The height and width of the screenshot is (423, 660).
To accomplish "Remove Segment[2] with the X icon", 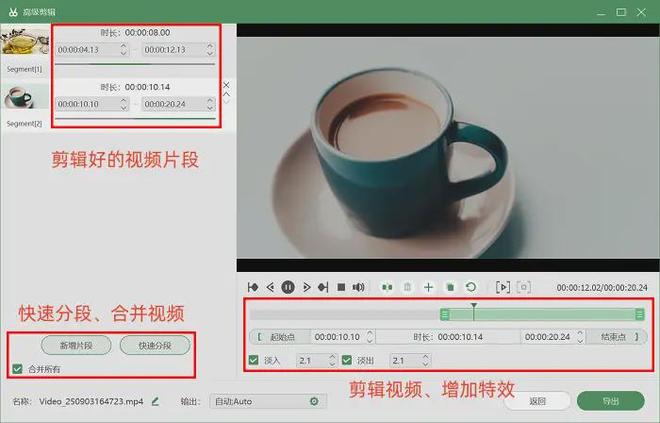I will coord(226,85).
